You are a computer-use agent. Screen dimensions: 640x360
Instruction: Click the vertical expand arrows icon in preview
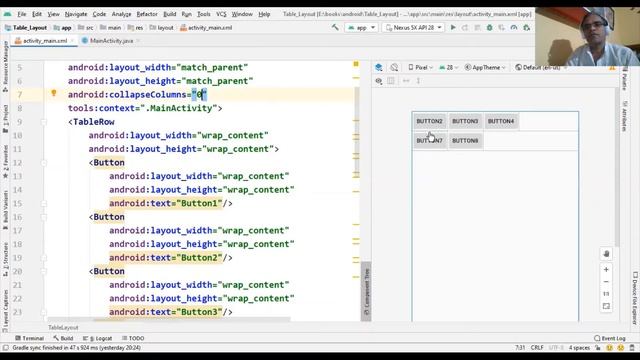418,81
